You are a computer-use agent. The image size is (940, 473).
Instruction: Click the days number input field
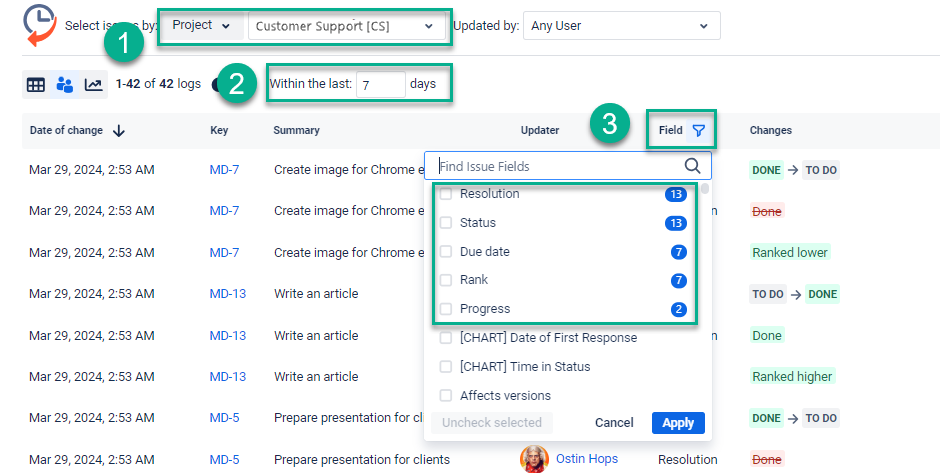379,84
